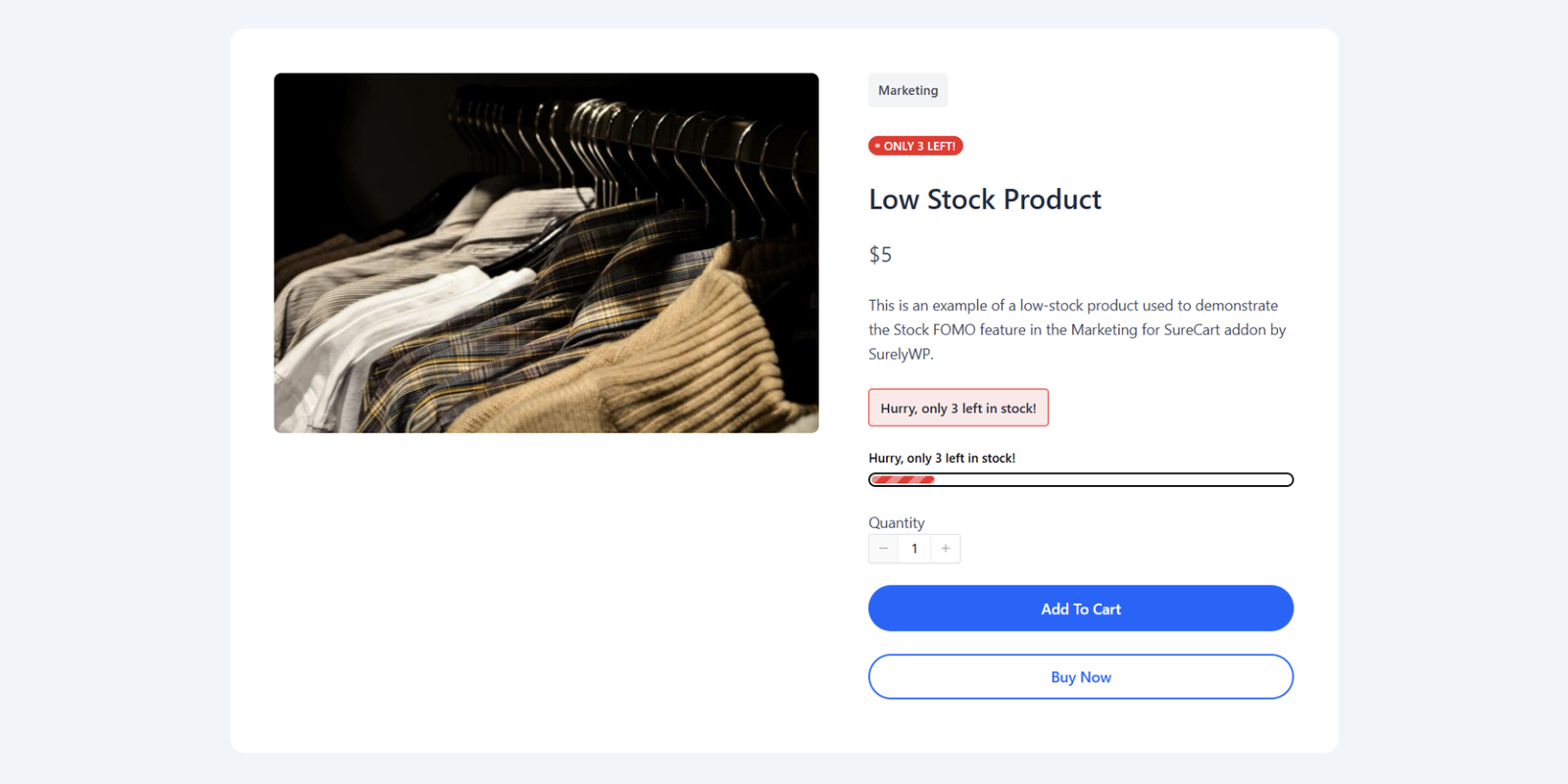
Task: Select the quantity input field
Action: coord(914,549)
